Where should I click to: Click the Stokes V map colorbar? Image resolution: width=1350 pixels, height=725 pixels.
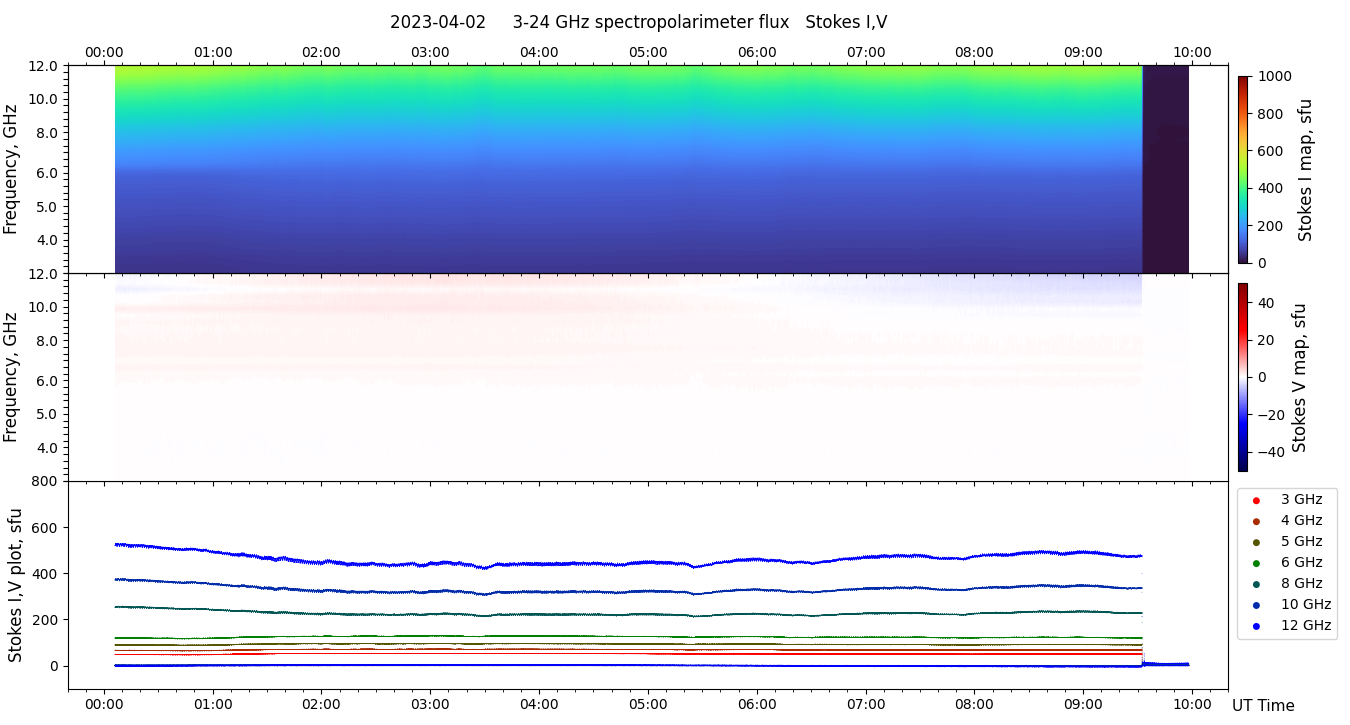(x=1243, y=377)
